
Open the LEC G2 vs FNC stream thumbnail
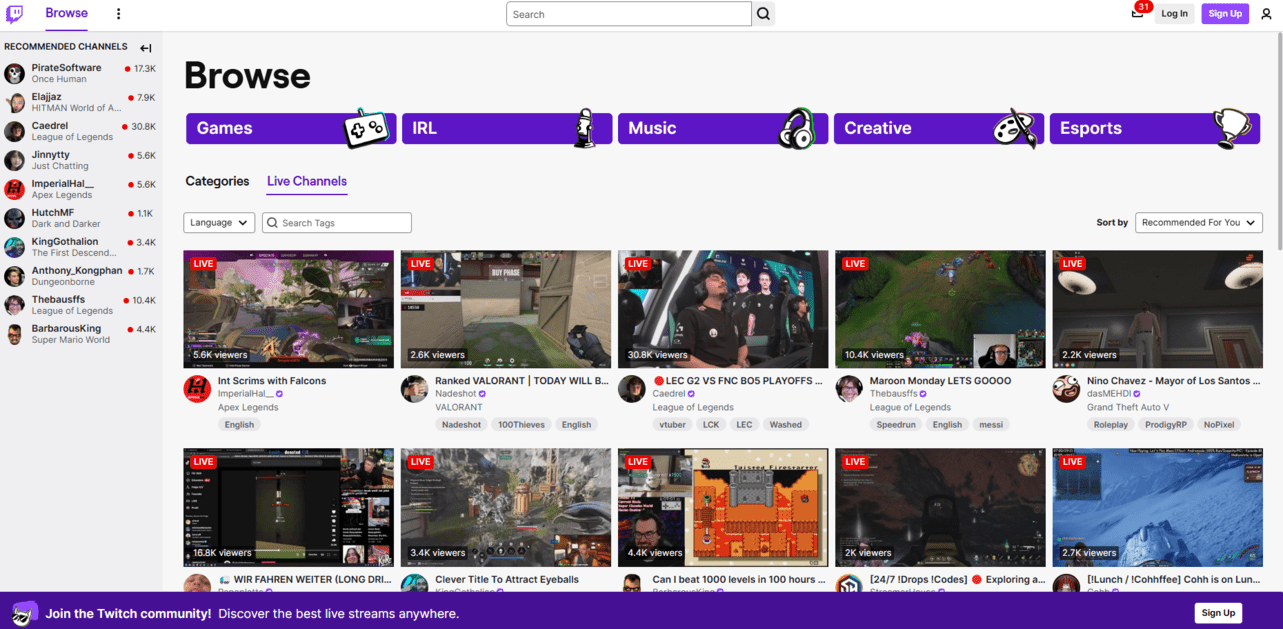click(x=723, y=309)
